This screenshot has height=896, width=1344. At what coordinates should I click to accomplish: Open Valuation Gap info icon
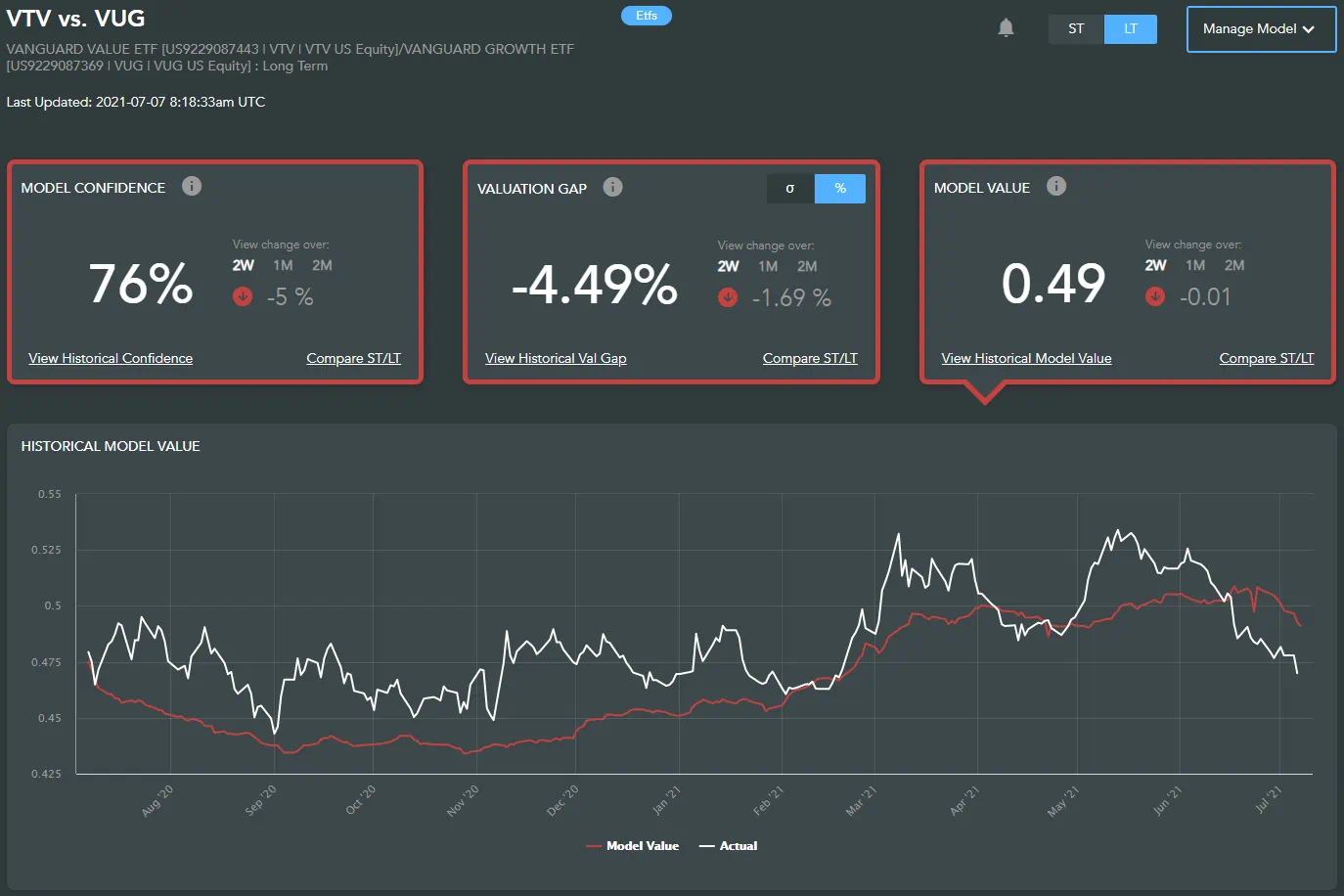coord(612,187)
